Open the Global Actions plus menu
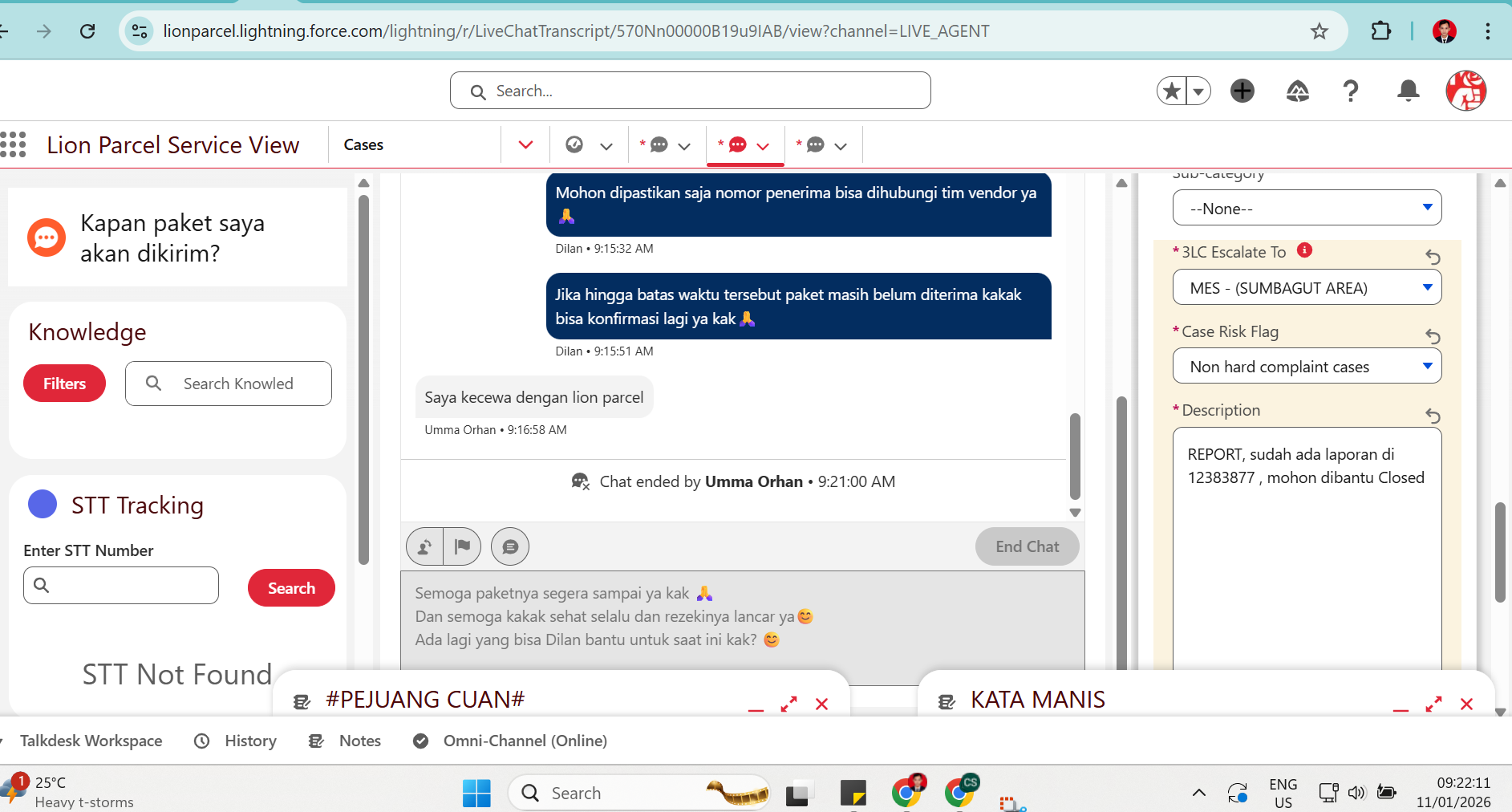Viewport: 1512px width, 812px height. pos(1242,91)
